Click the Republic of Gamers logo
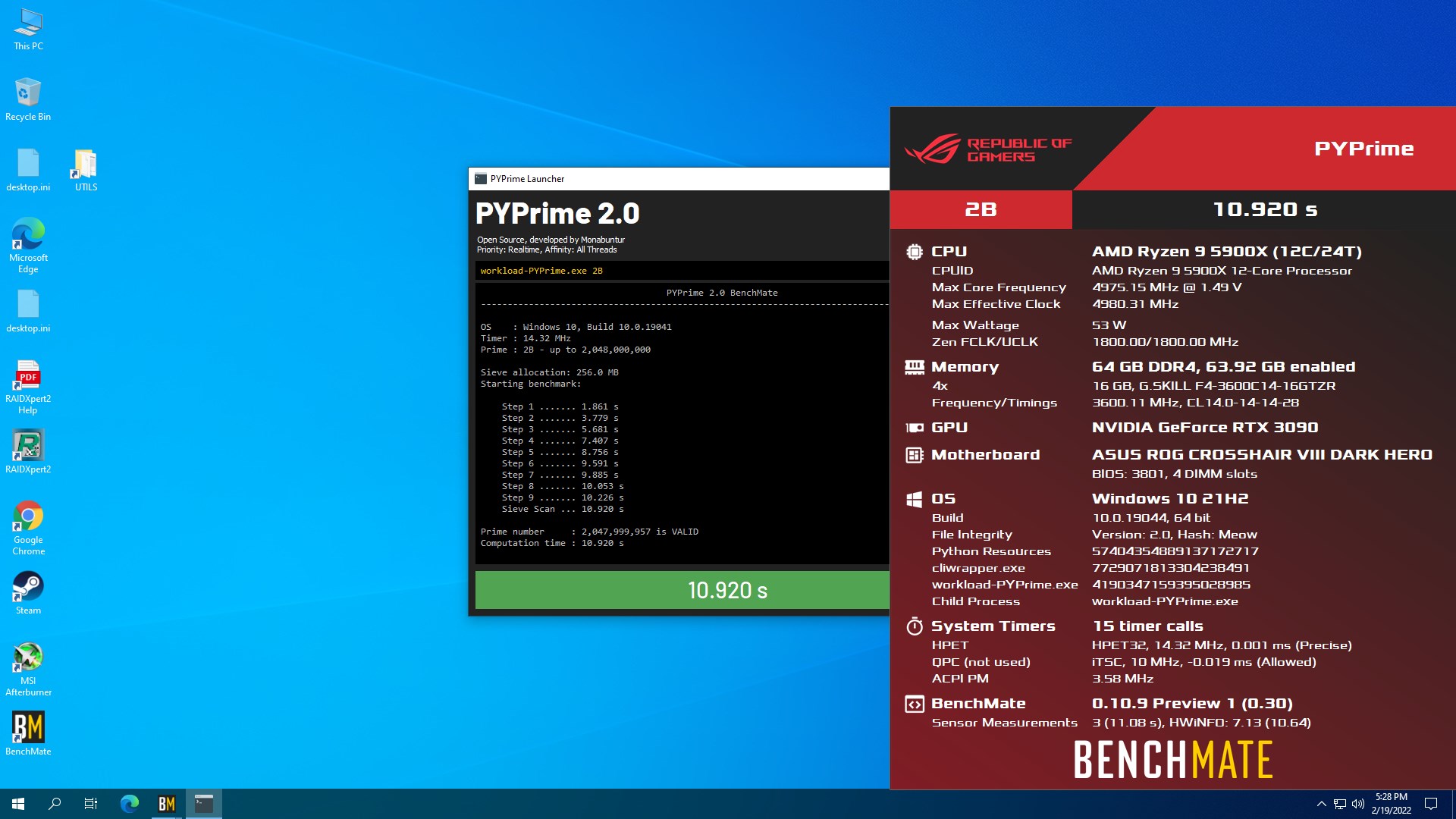This screenshot has height=819, width=1456. pyautogui.click(x=987, y=149)
